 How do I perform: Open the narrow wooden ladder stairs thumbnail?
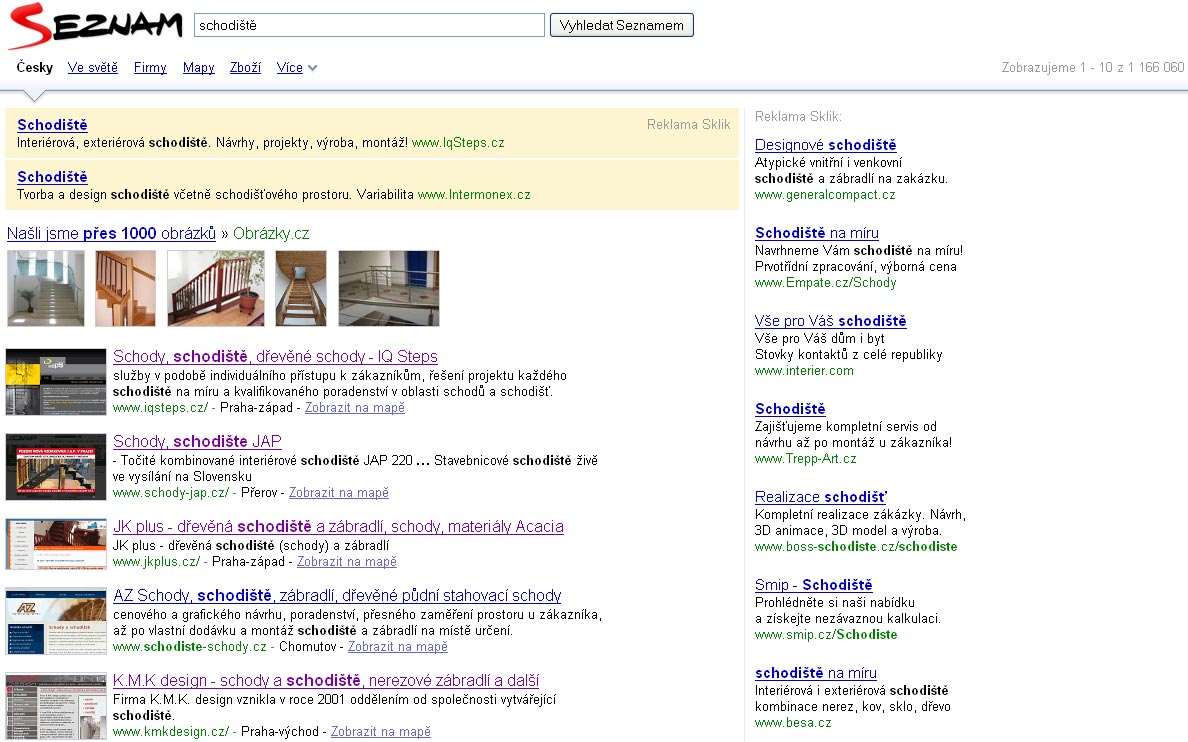pos(301,289)
